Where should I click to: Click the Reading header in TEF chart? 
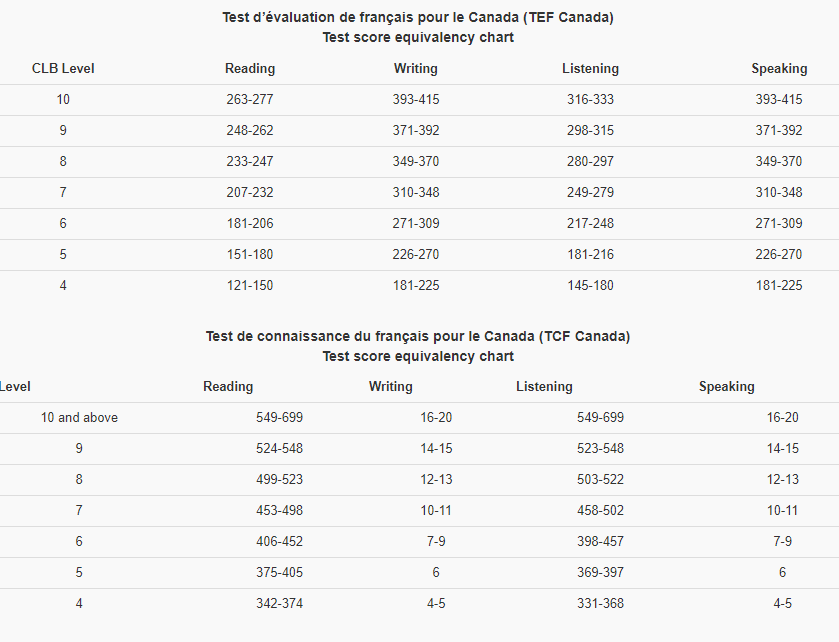pyautogui.click(x=250, y=69)
